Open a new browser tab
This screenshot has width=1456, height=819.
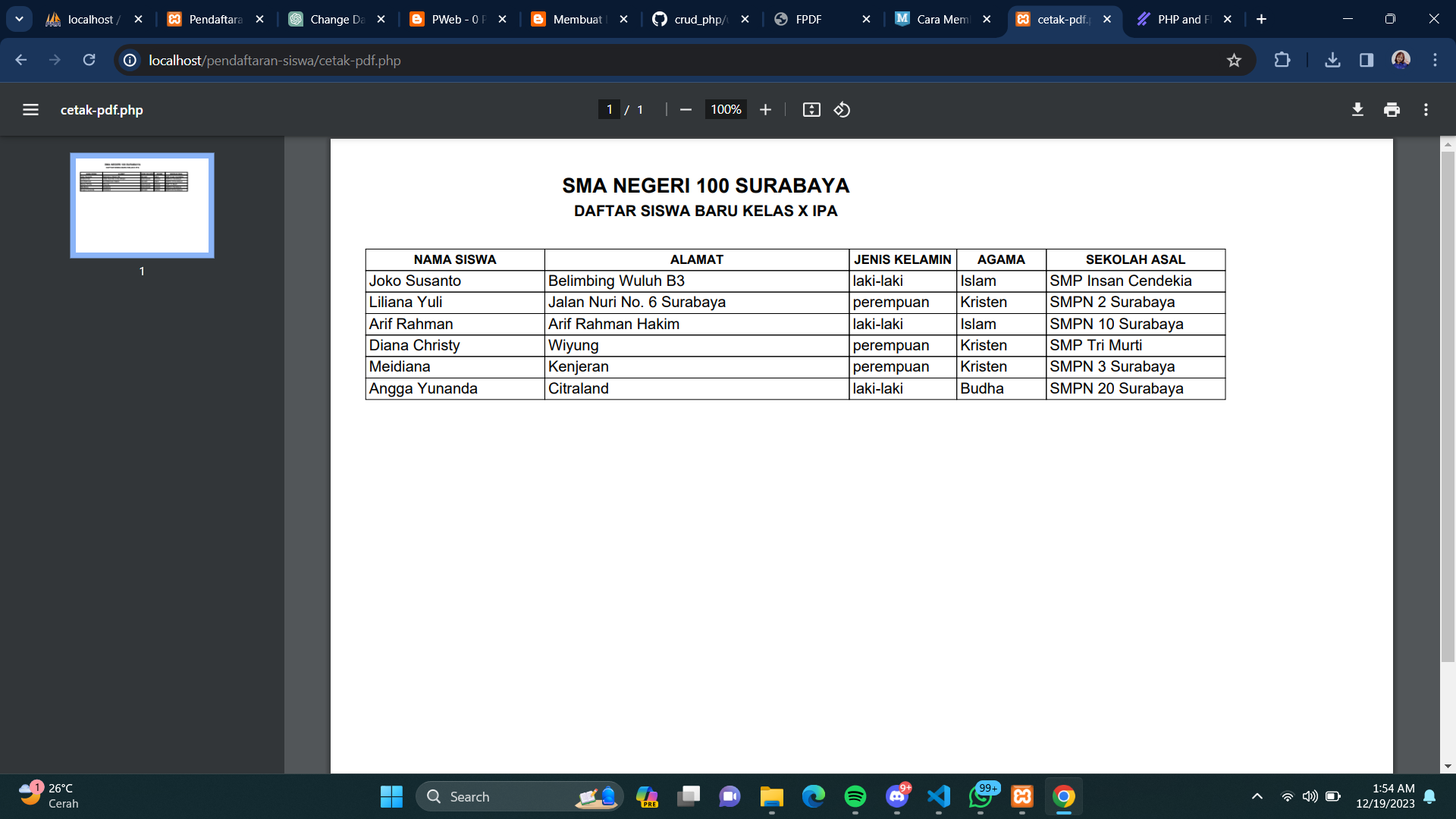click(1261, 19)
